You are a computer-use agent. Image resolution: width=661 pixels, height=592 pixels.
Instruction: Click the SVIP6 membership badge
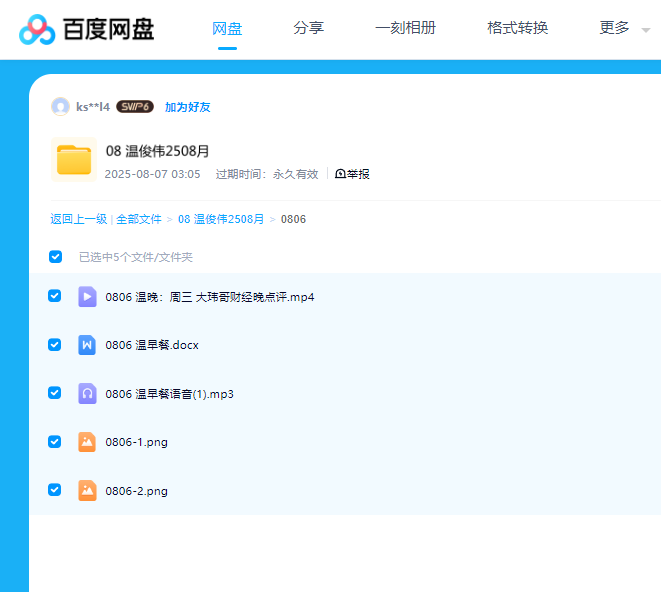click(135, 107)
